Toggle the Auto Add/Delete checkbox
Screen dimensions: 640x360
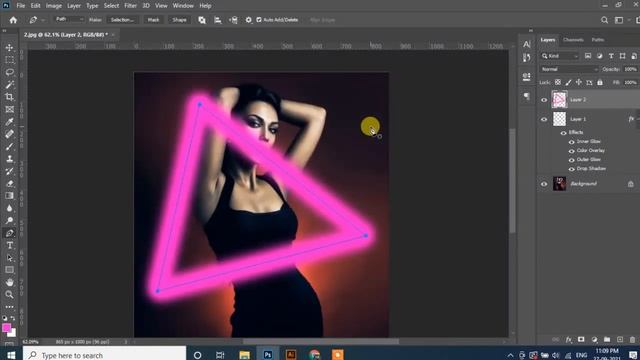coord(259,20)
